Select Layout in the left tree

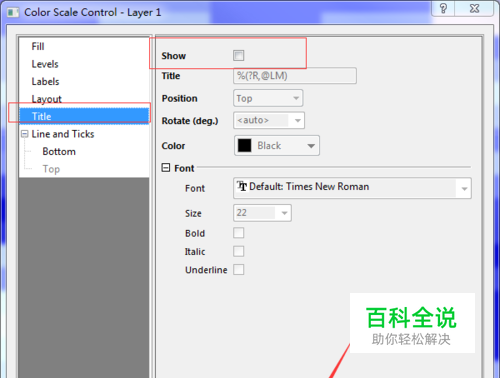[46, 99]
